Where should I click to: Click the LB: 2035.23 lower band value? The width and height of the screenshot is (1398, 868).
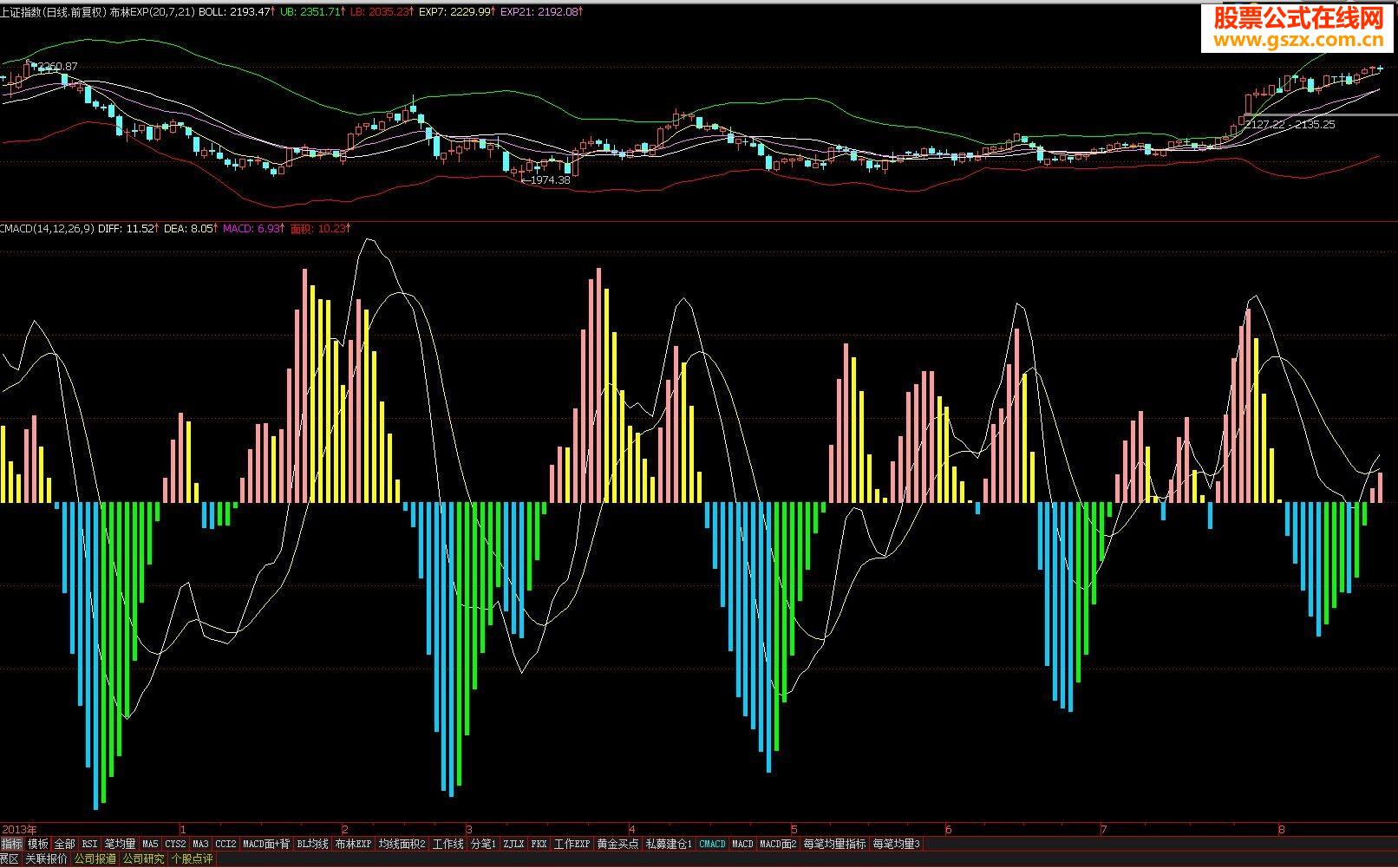[382, 12]
